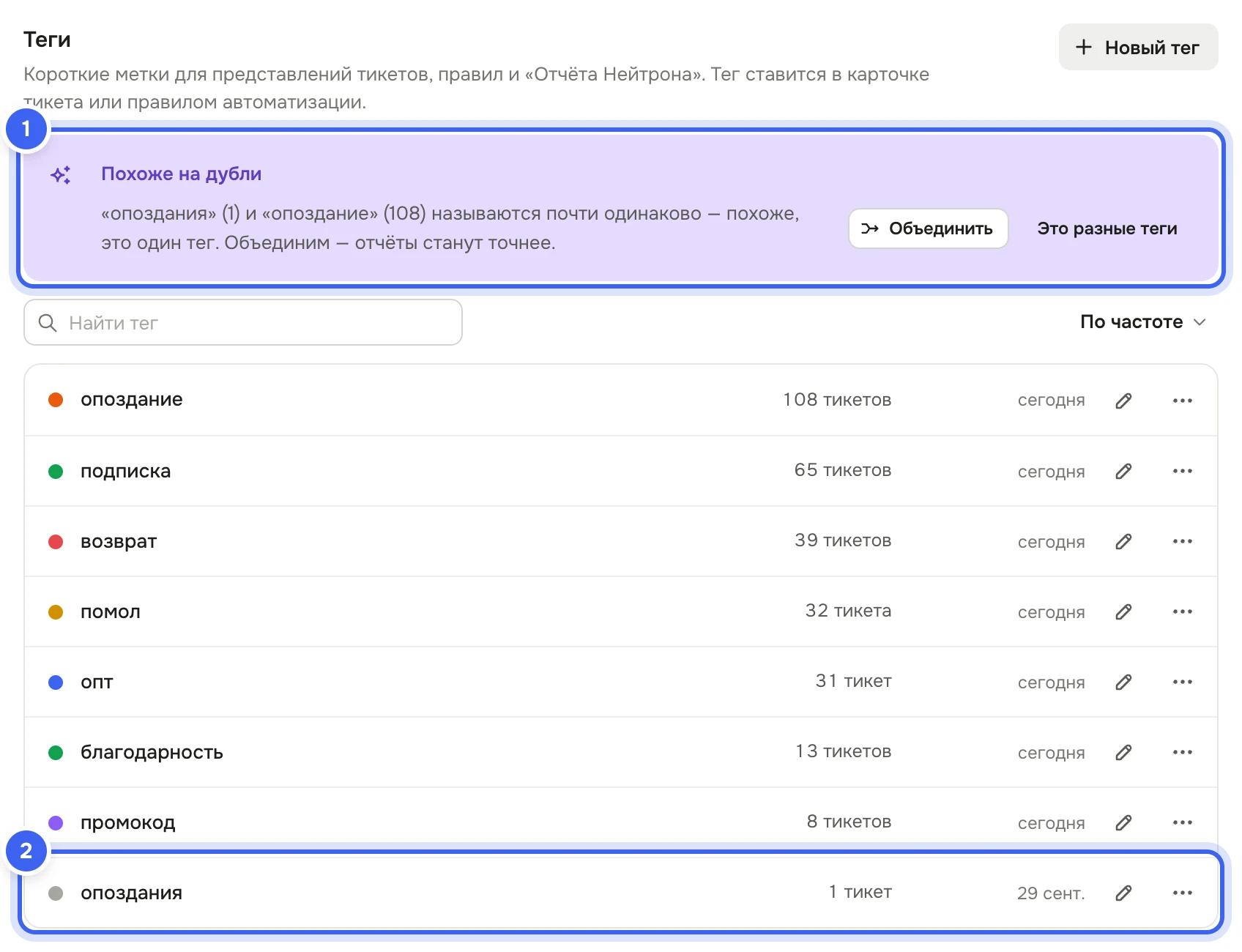Open three-dots menu for «благодарность» tag

[x=1183, y=752]
